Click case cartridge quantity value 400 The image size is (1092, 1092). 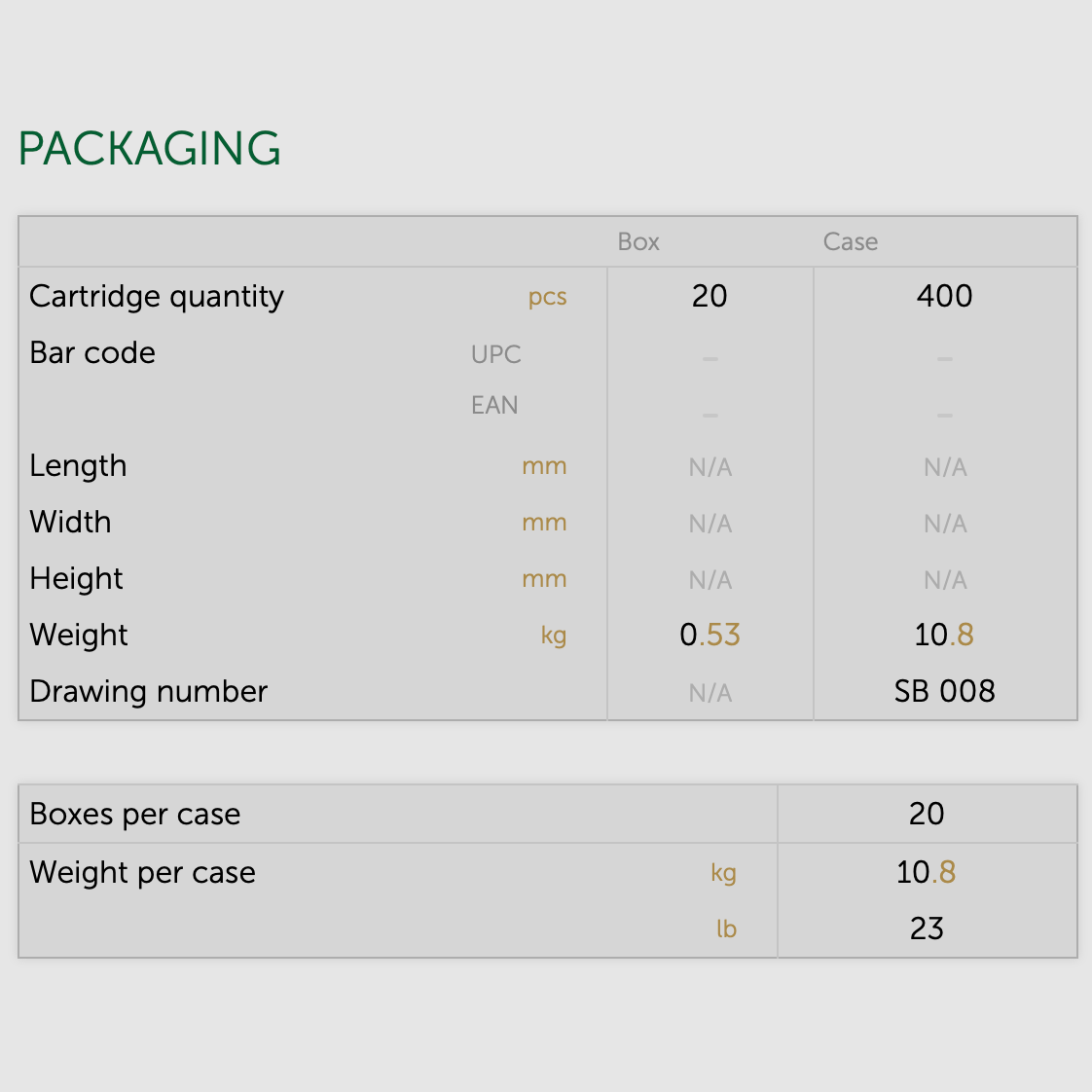pos(944,296)
